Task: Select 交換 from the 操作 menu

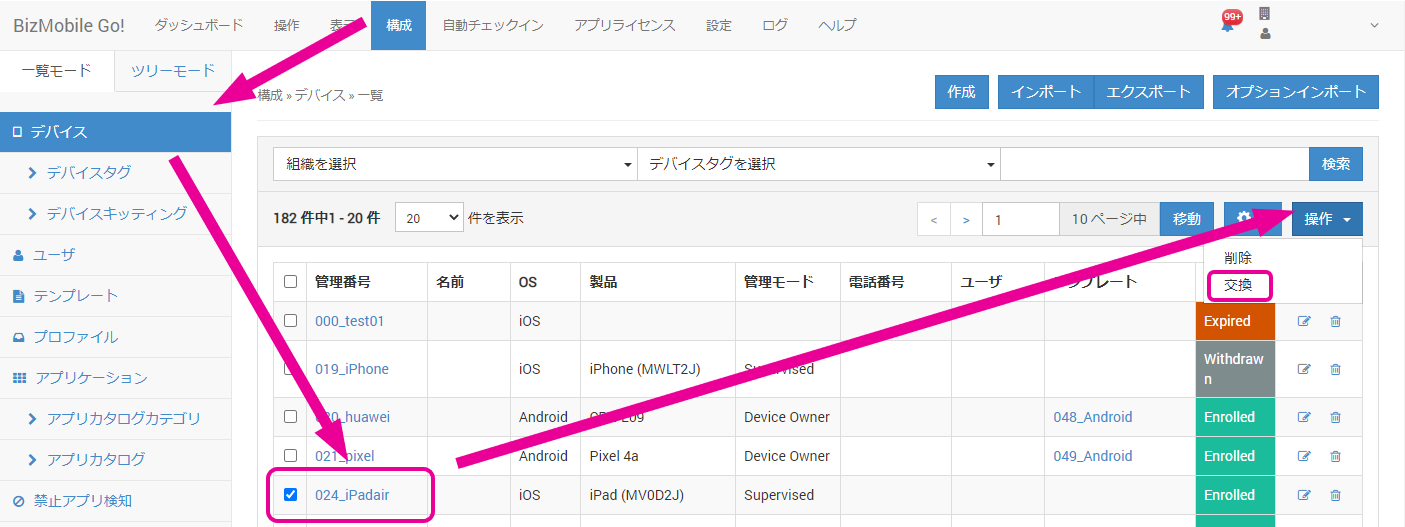Action: tap(1238, 285)
